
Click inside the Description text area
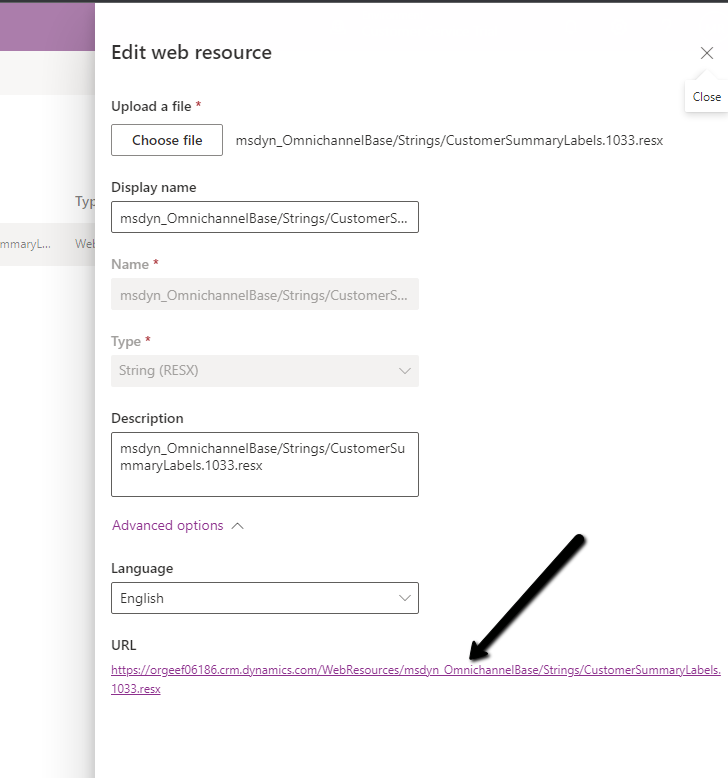[x=264, y=464]
